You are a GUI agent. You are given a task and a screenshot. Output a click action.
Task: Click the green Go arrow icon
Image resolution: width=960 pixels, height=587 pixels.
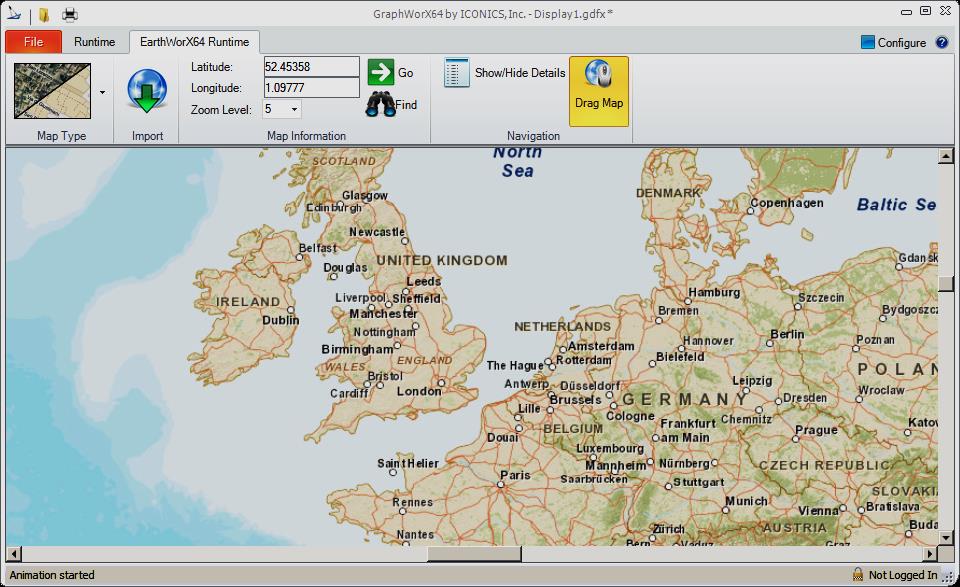pyautogui.click(x=381, y=72)
